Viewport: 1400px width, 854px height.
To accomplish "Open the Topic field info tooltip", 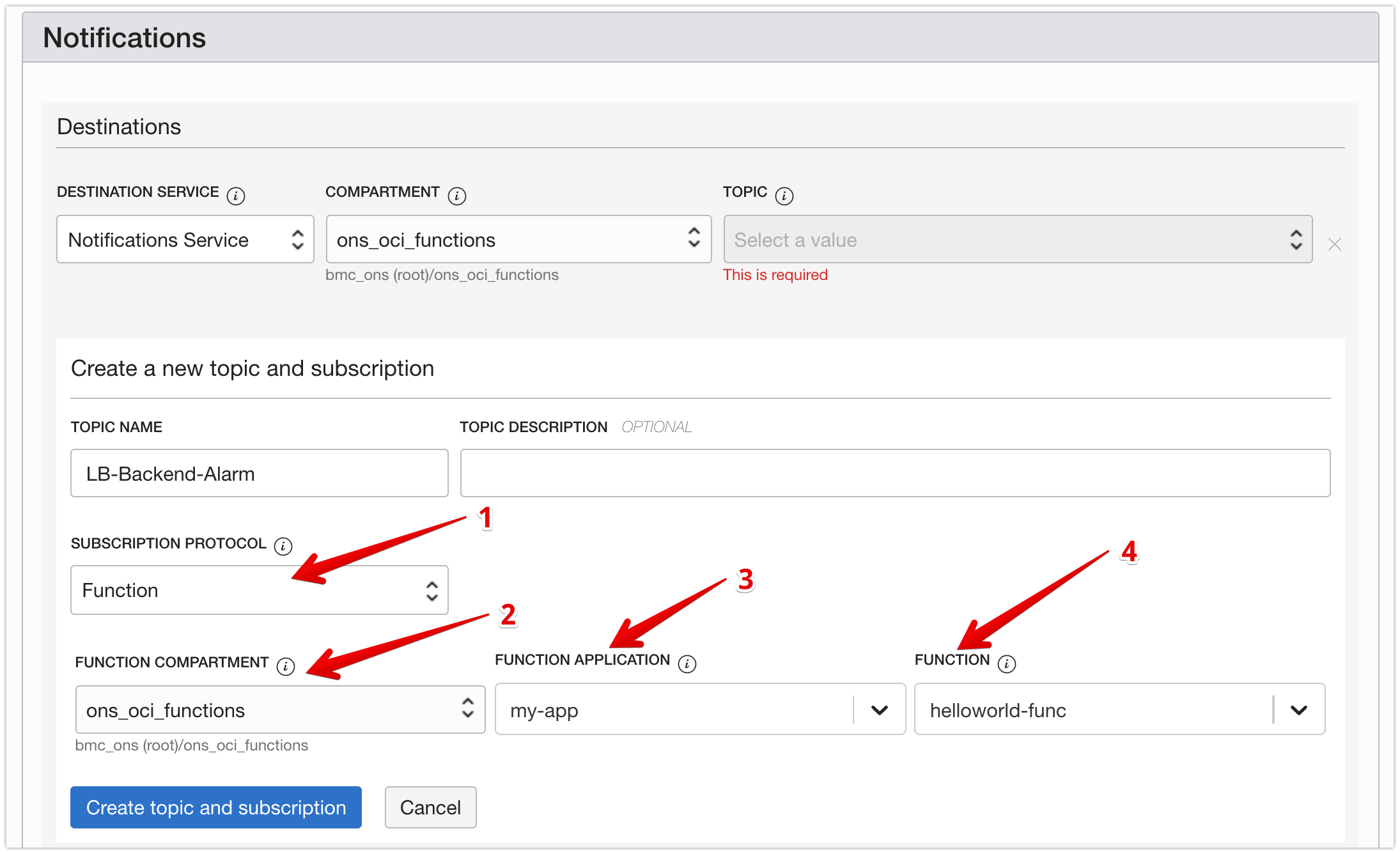I will pyautogui.click(x=784, y=195).
